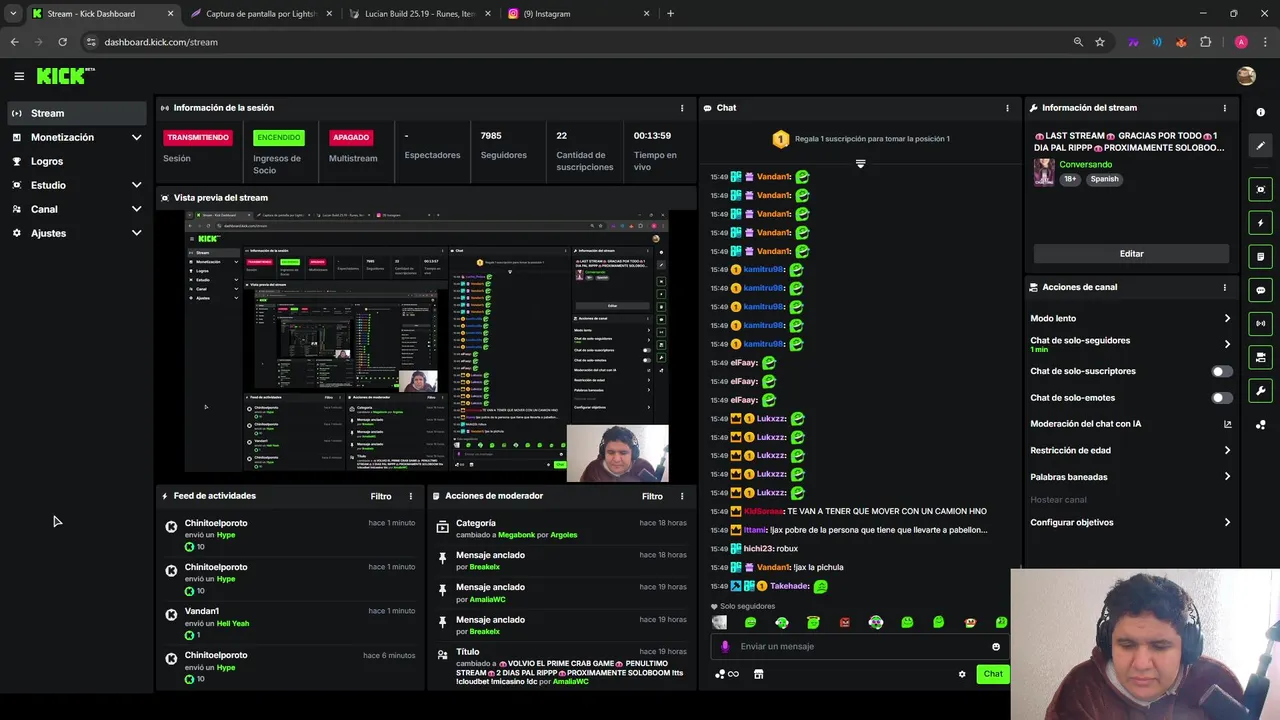Open Chat panel three-dot options menu
The height and width of the screenshot is (720, 1280).
(1007, 108)
